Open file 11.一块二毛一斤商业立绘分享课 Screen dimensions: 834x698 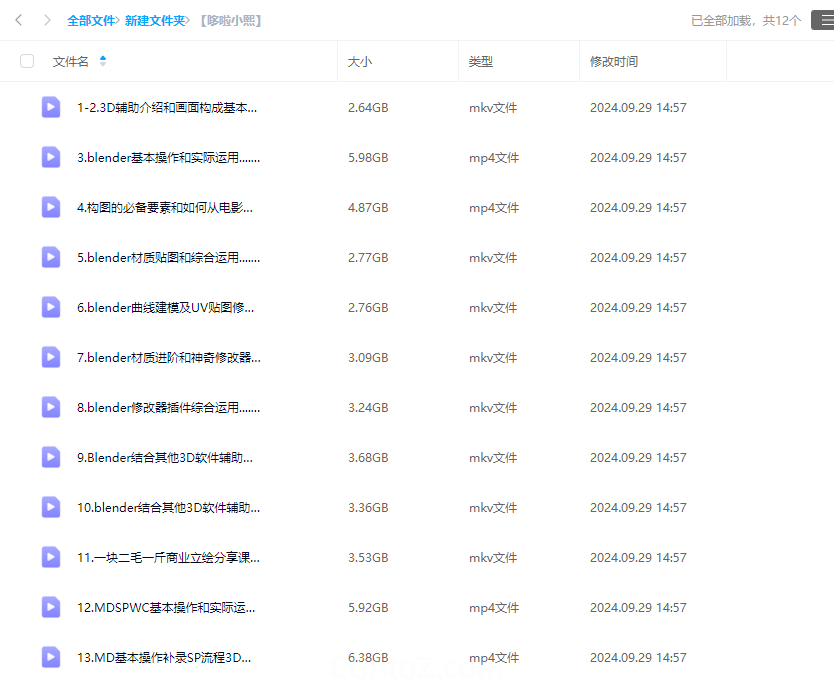pyautogui.click(x=168, y=557)
